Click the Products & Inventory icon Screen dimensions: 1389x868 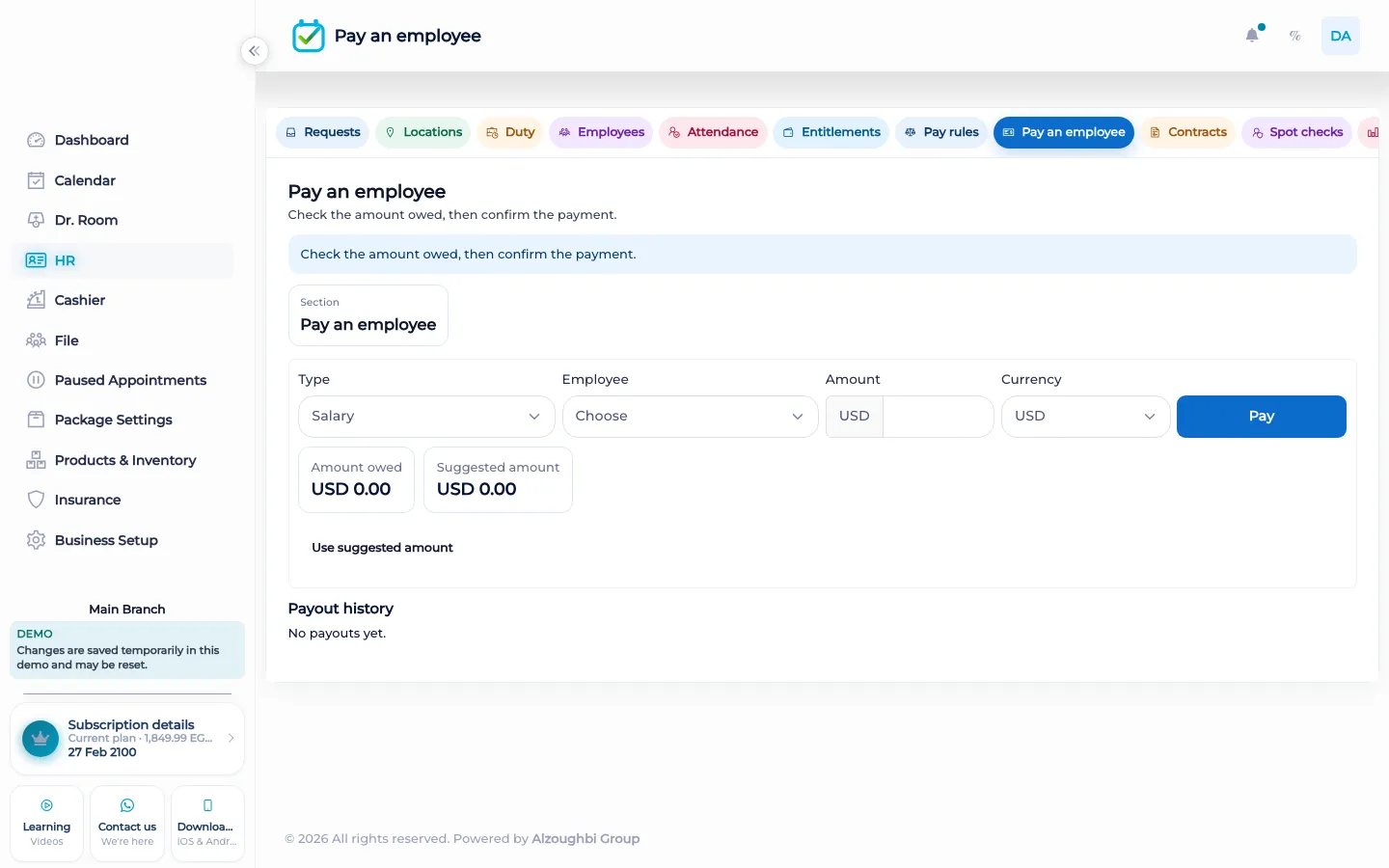click(36, 460)
